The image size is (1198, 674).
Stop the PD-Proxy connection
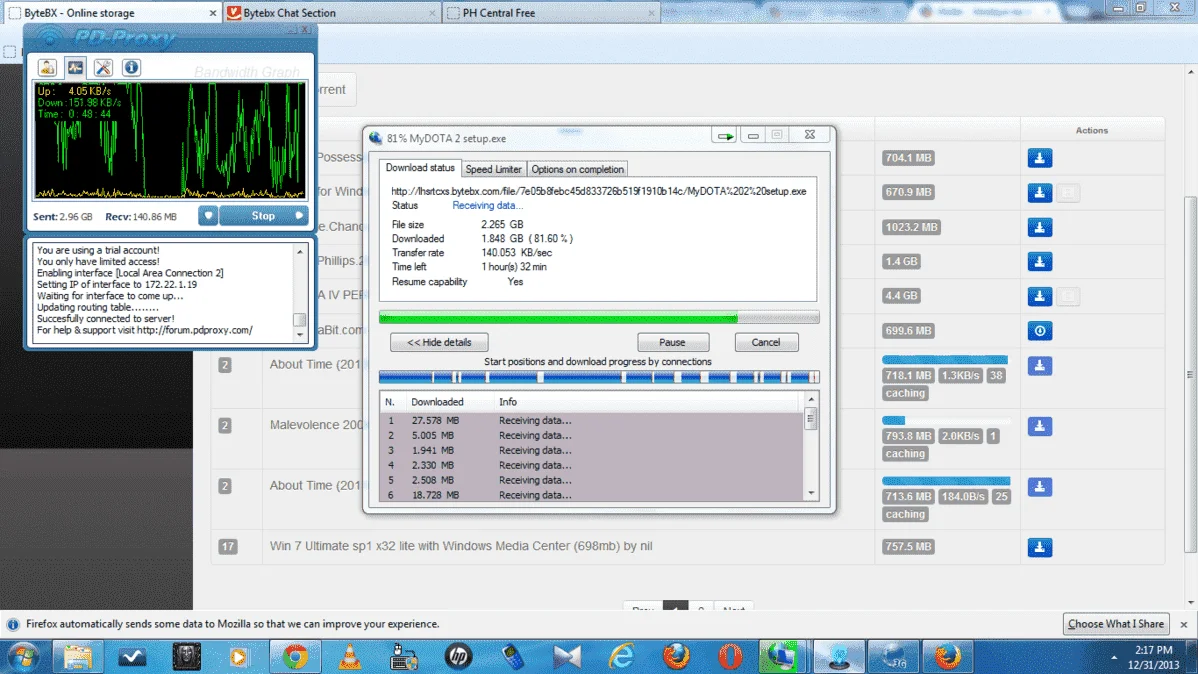tap(264, 216)
